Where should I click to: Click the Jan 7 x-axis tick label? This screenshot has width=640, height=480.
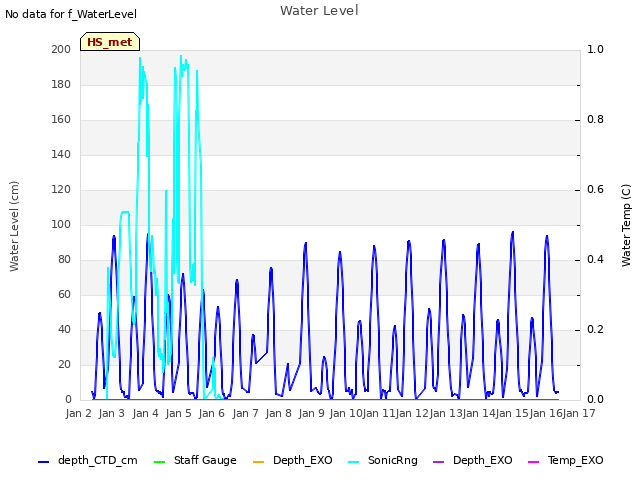pos(245,413)
